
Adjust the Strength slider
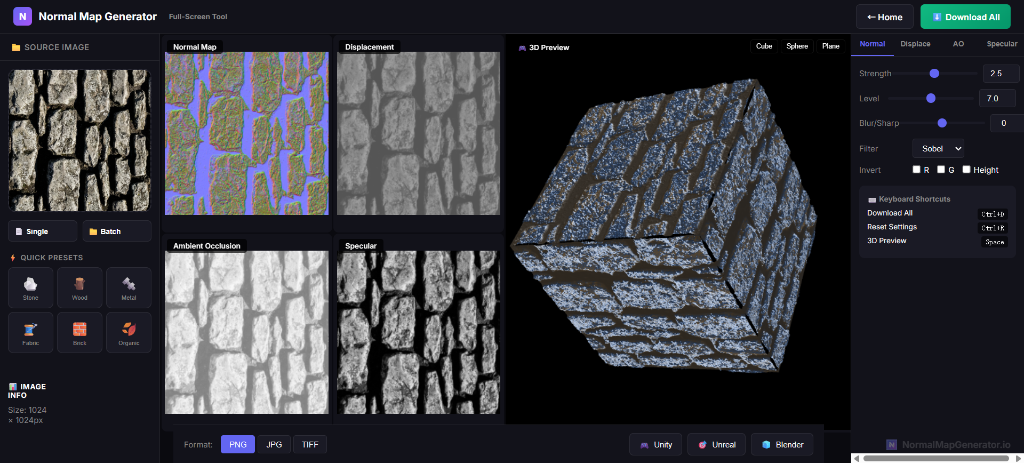934,73
